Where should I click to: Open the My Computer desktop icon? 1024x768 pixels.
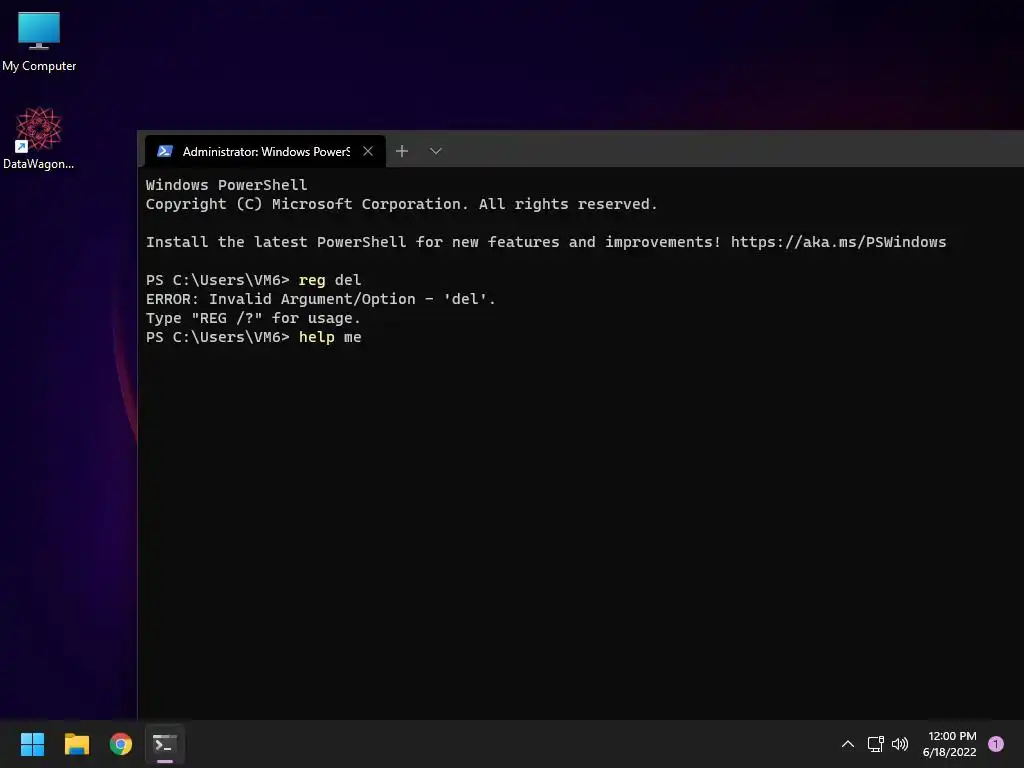[x=39, y=41]
